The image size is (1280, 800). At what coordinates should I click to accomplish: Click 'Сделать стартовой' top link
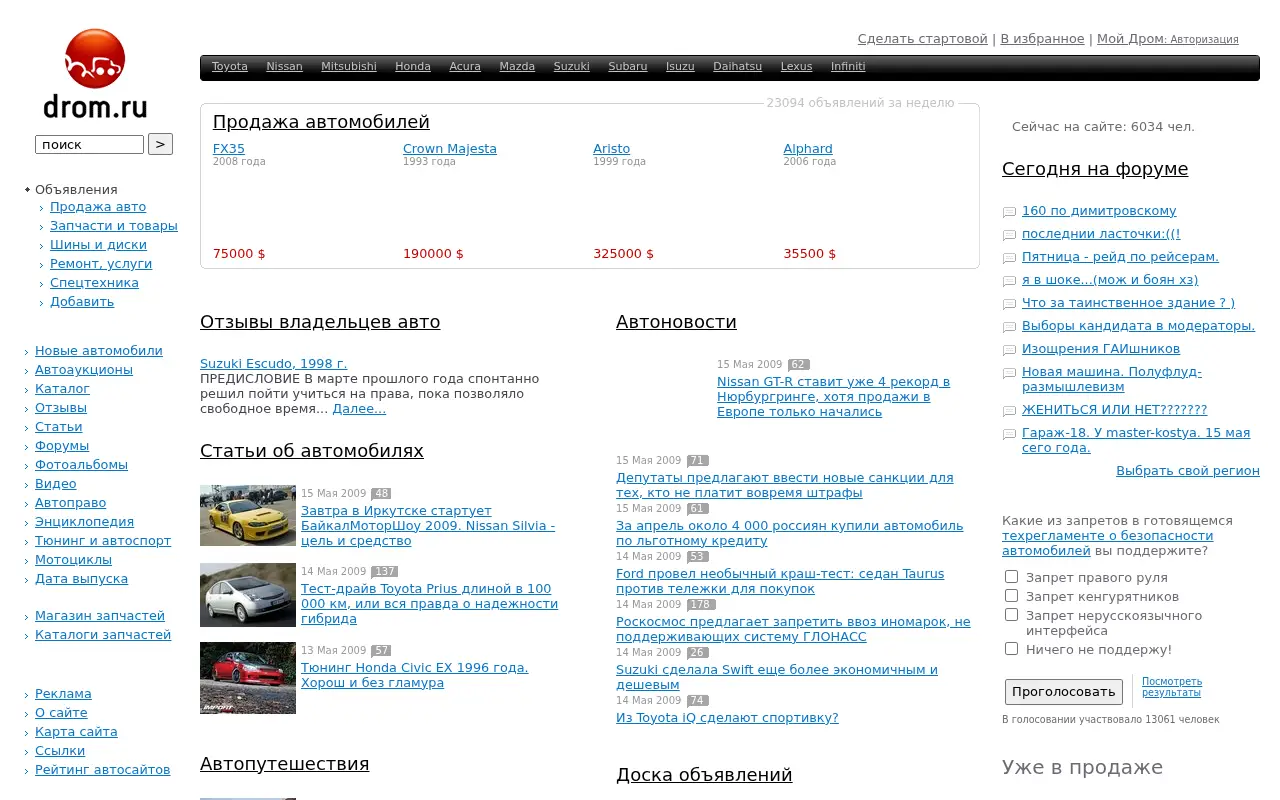tap(922, 39)
